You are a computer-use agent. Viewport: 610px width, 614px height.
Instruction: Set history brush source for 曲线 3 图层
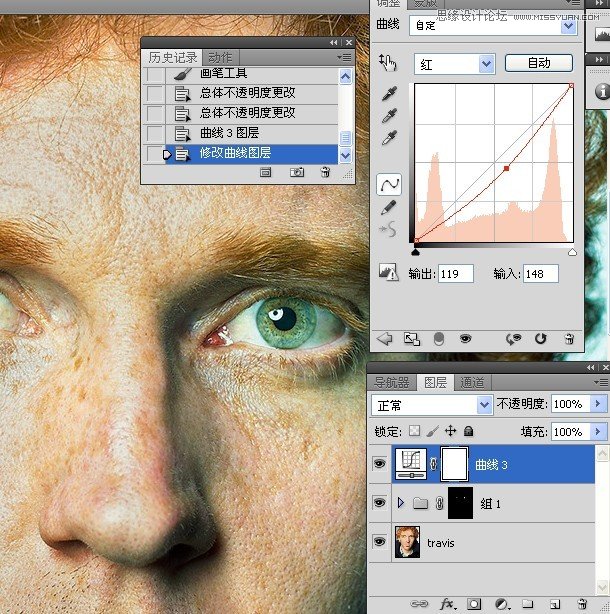click(x=154, y=134)
